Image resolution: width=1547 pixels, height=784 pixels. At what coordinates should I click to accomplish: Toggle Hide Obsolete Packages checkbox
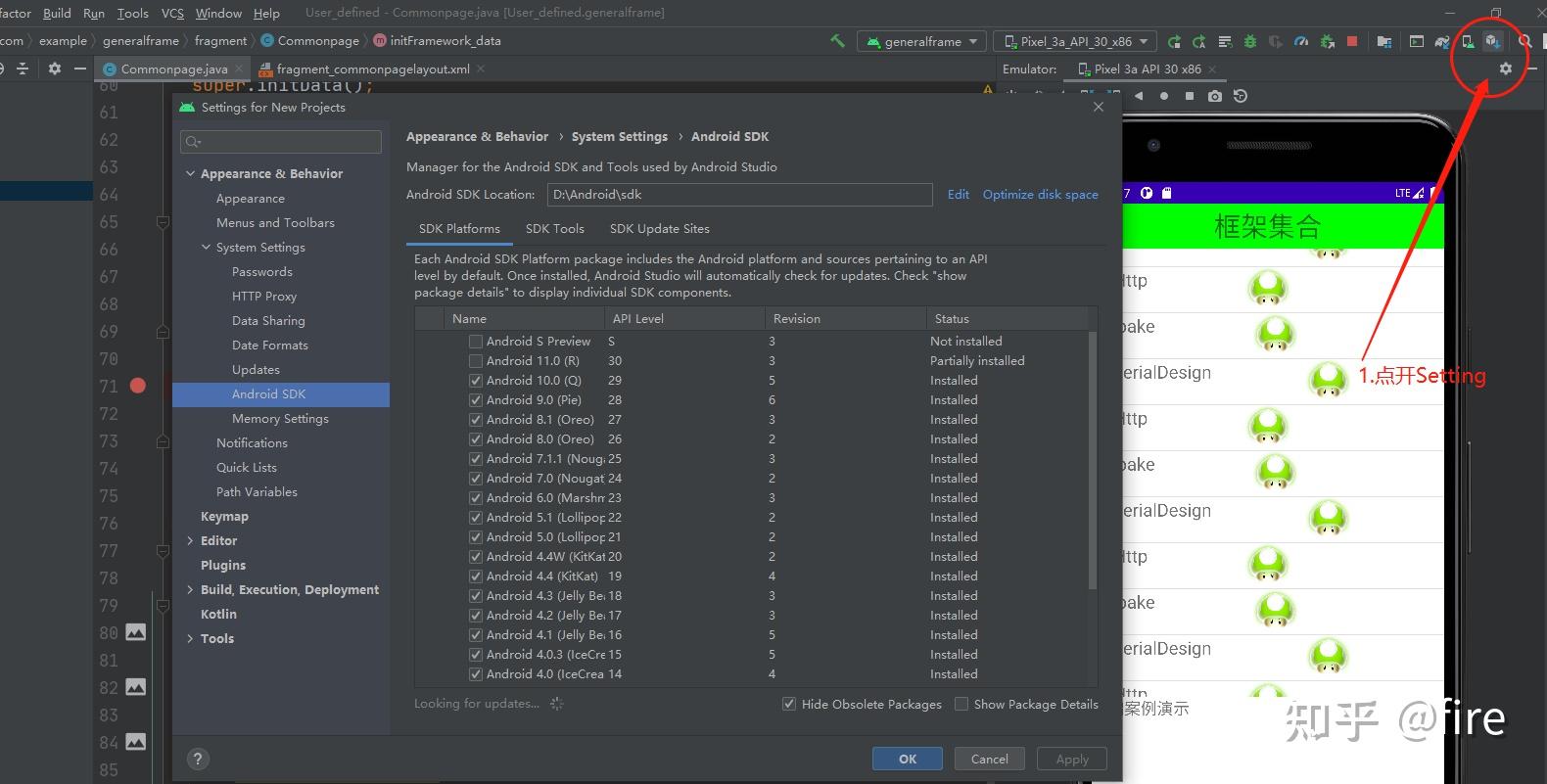tap(789, 704)
